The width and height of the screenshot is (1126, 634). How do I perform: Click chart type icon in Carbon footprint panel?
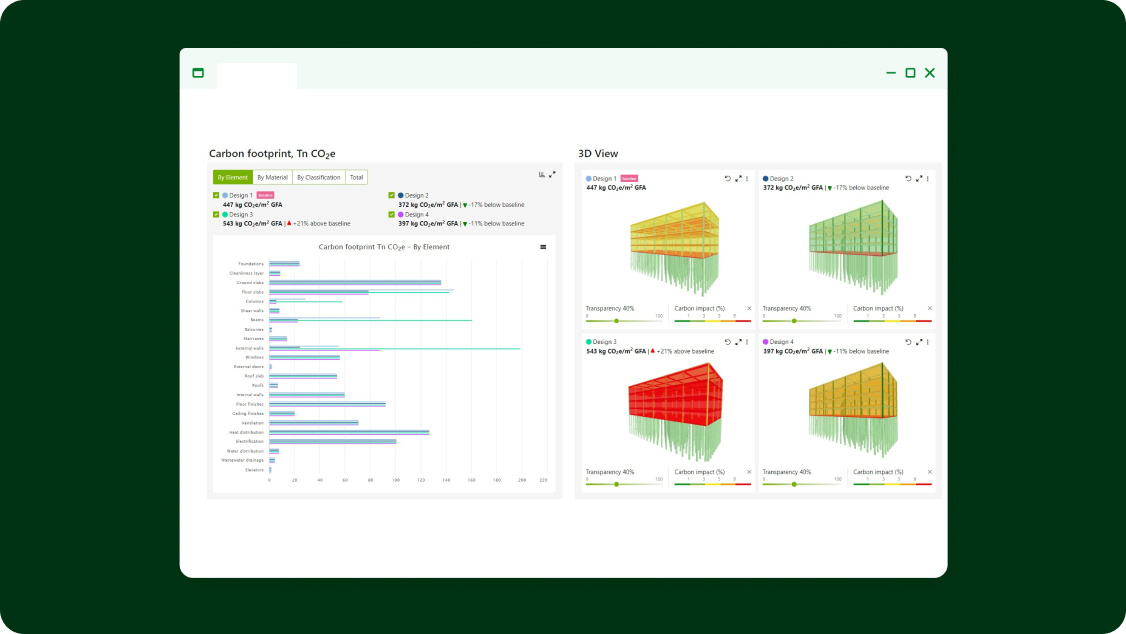542,174
